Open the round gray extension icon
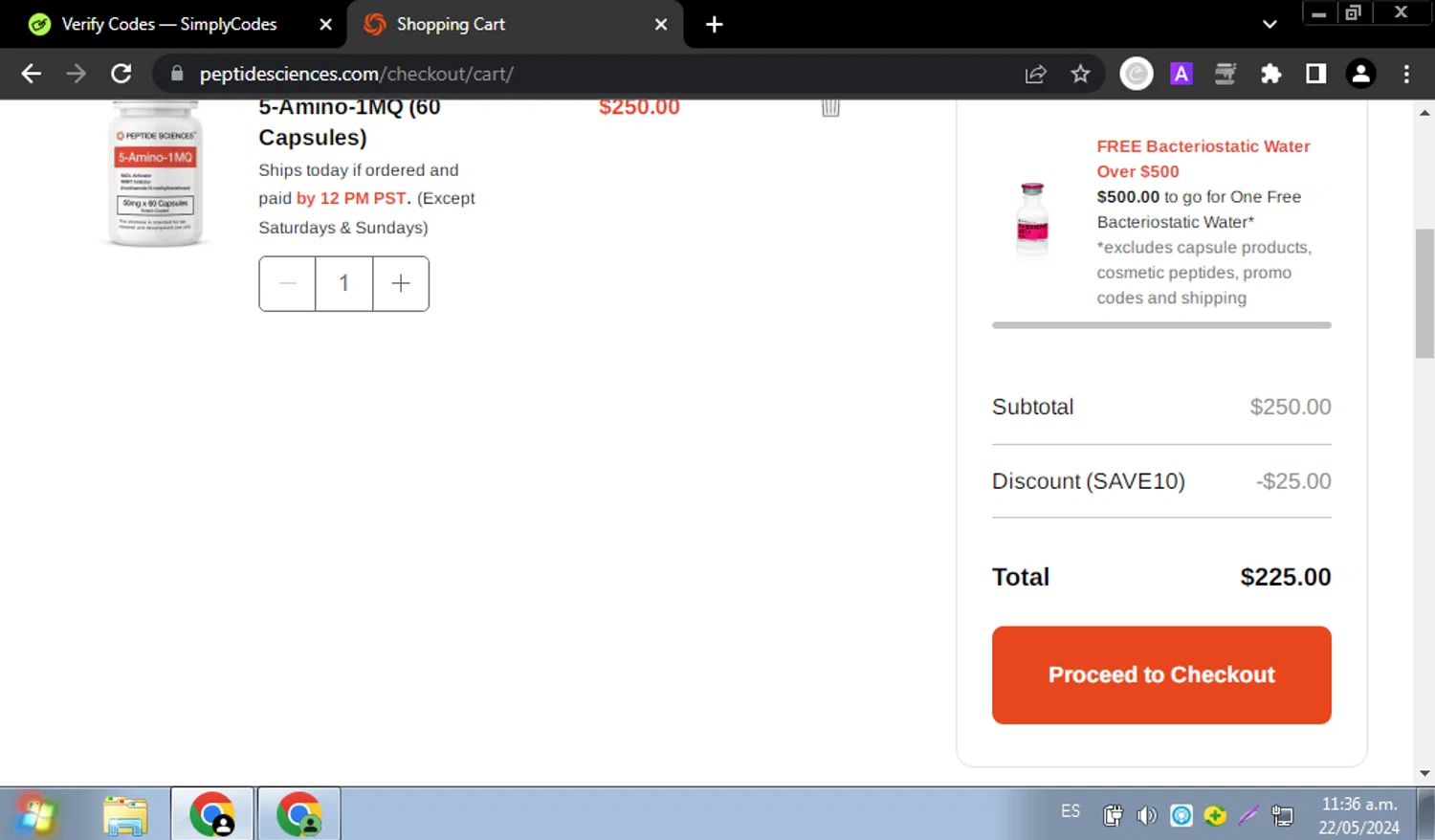The width and height of the screenshot is (1435, 840). (x=1137, y=74)
